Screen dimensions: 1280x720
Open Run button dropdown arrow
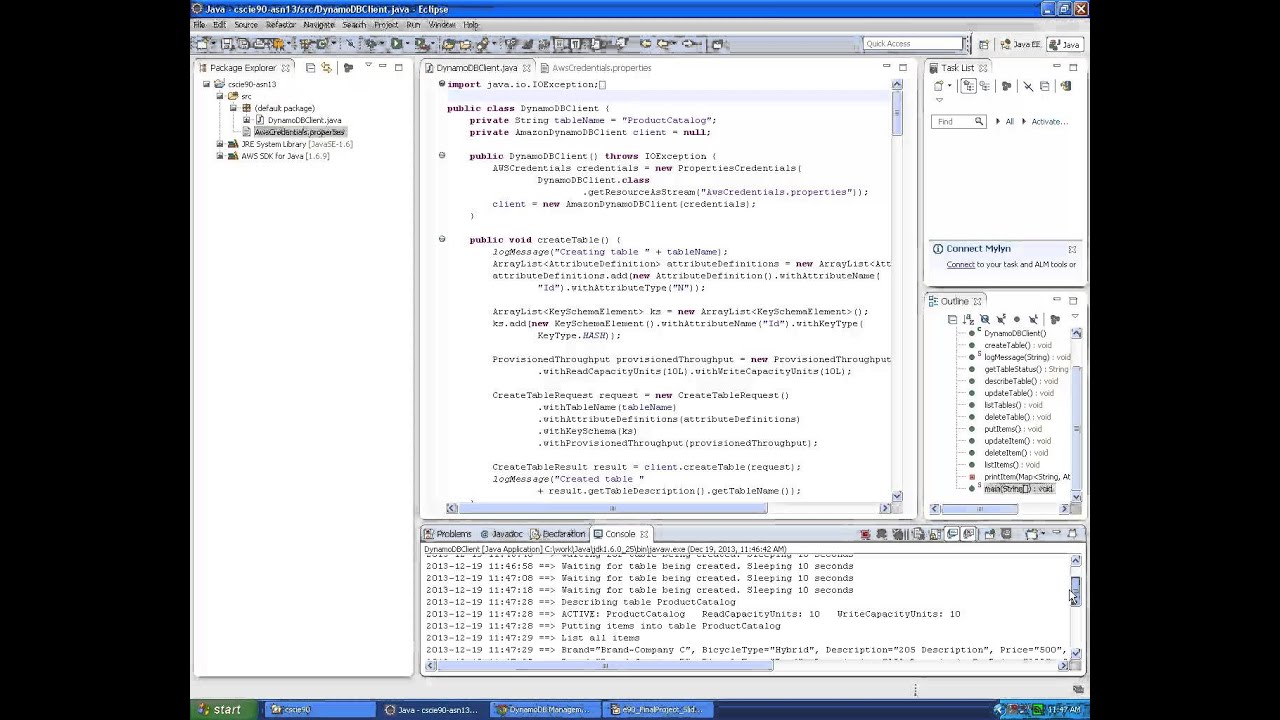[x=407, y=44]
